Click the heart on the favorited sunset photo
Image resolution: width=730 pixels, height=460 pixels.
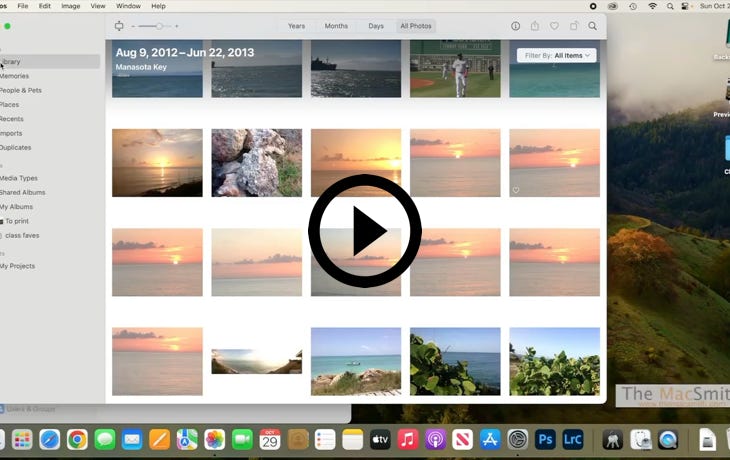516,190
